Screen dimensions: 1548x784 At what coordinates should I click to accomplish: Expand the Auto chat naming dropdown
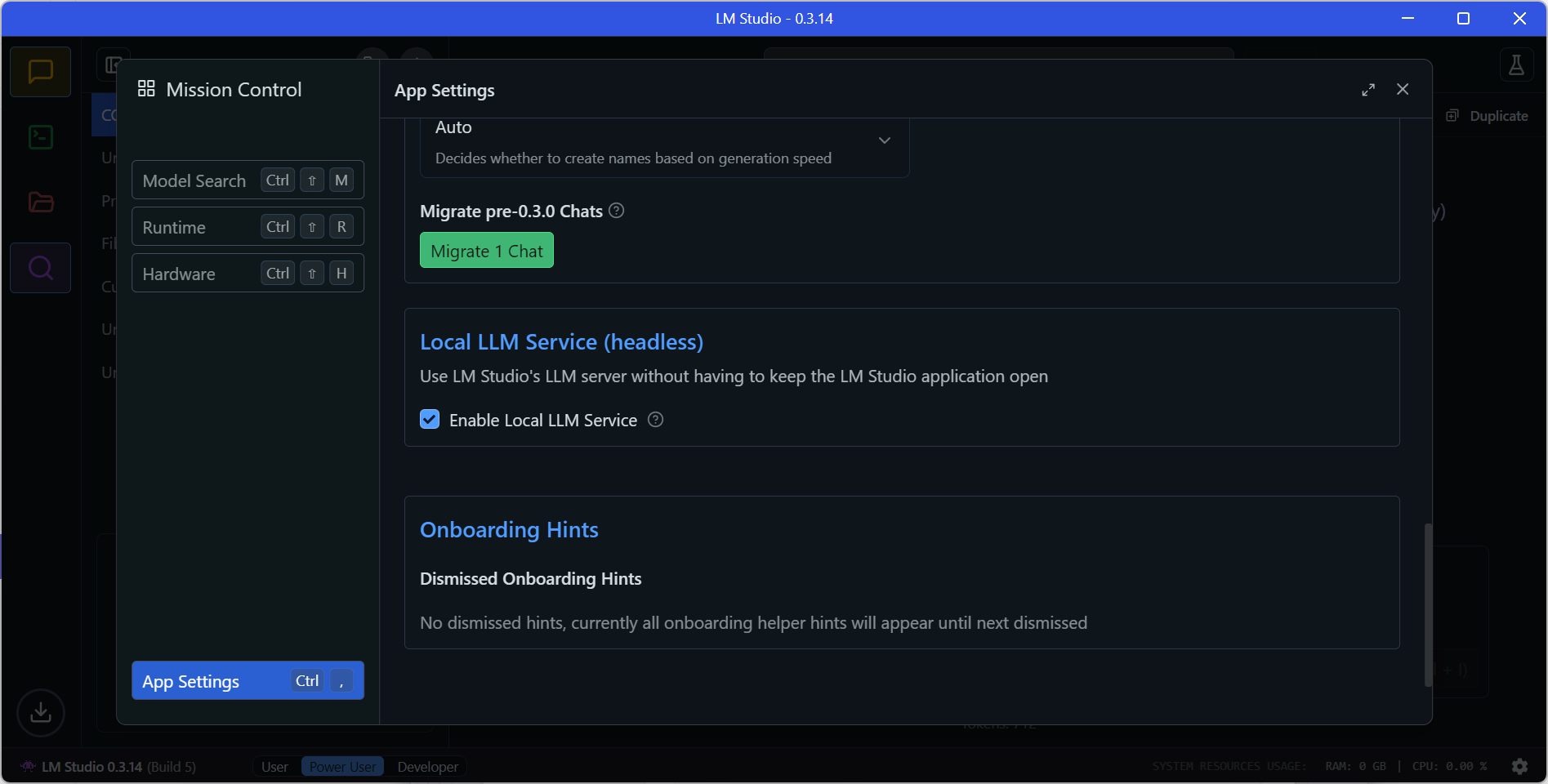(884, 140)
